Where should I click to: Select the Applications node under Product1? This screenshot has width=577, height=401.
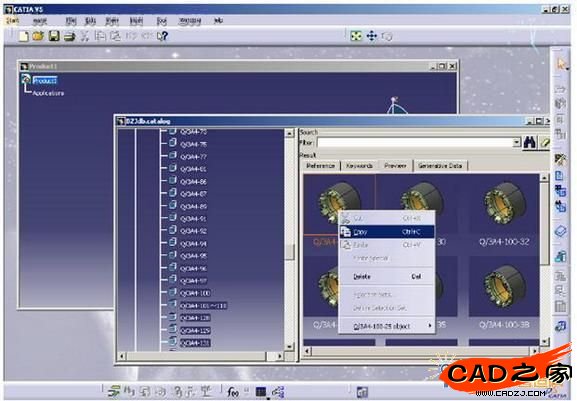click(48, 93)
